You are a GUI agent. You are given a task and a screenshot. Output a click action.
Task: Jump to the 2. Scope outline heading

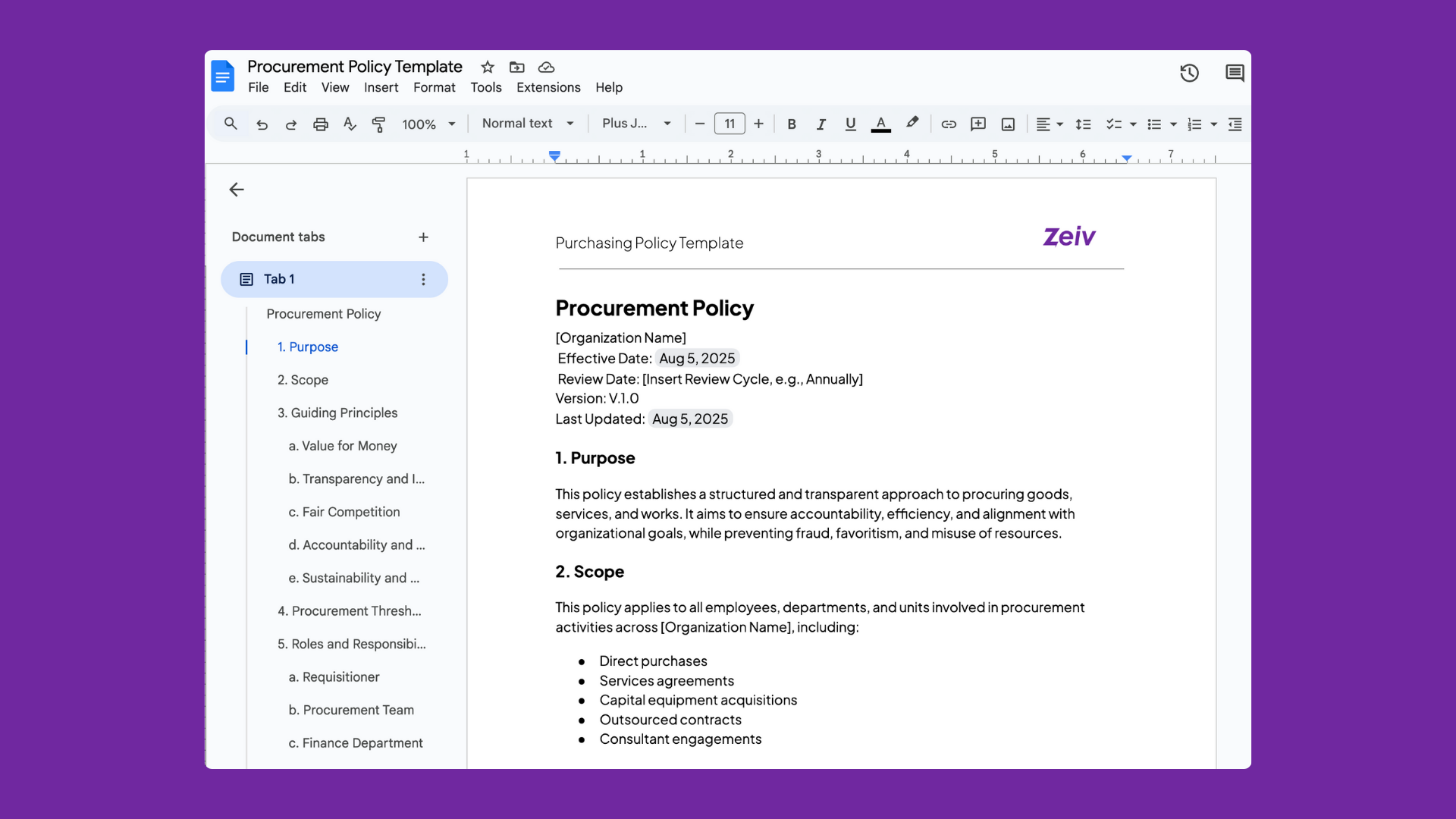[303, 379]
